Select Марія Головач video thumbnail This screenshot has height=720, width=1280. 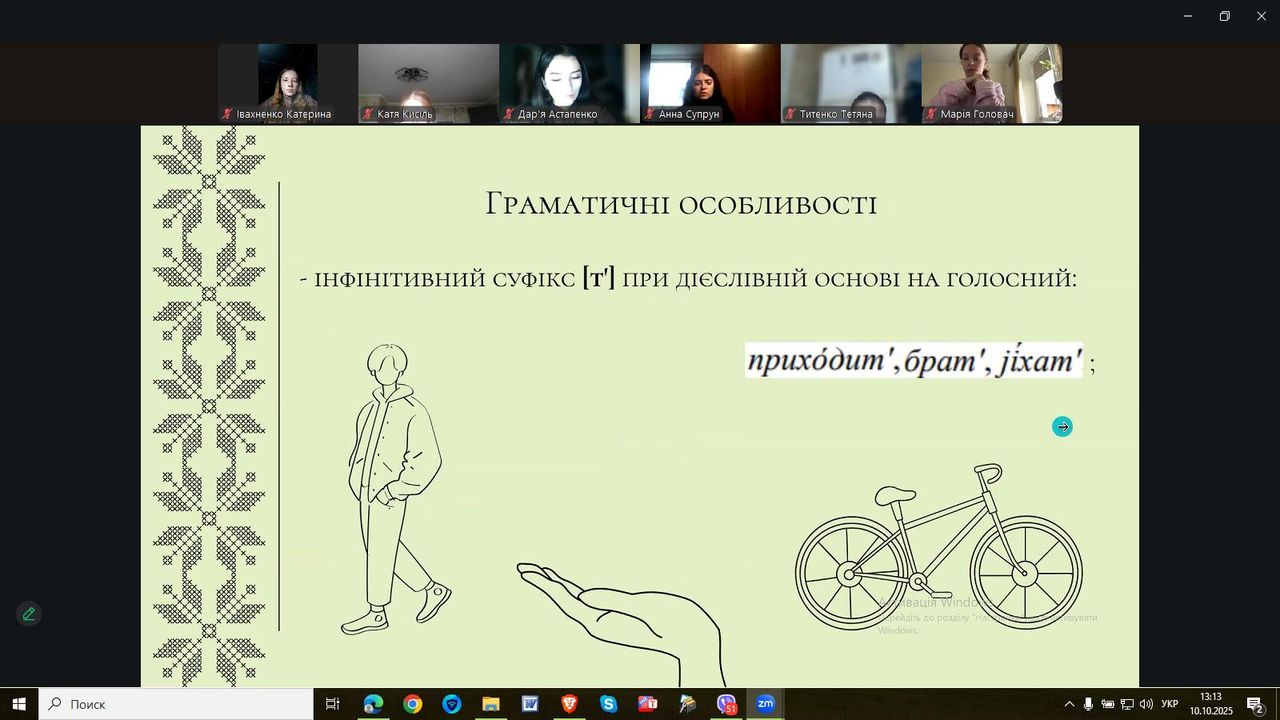point(991,83)
